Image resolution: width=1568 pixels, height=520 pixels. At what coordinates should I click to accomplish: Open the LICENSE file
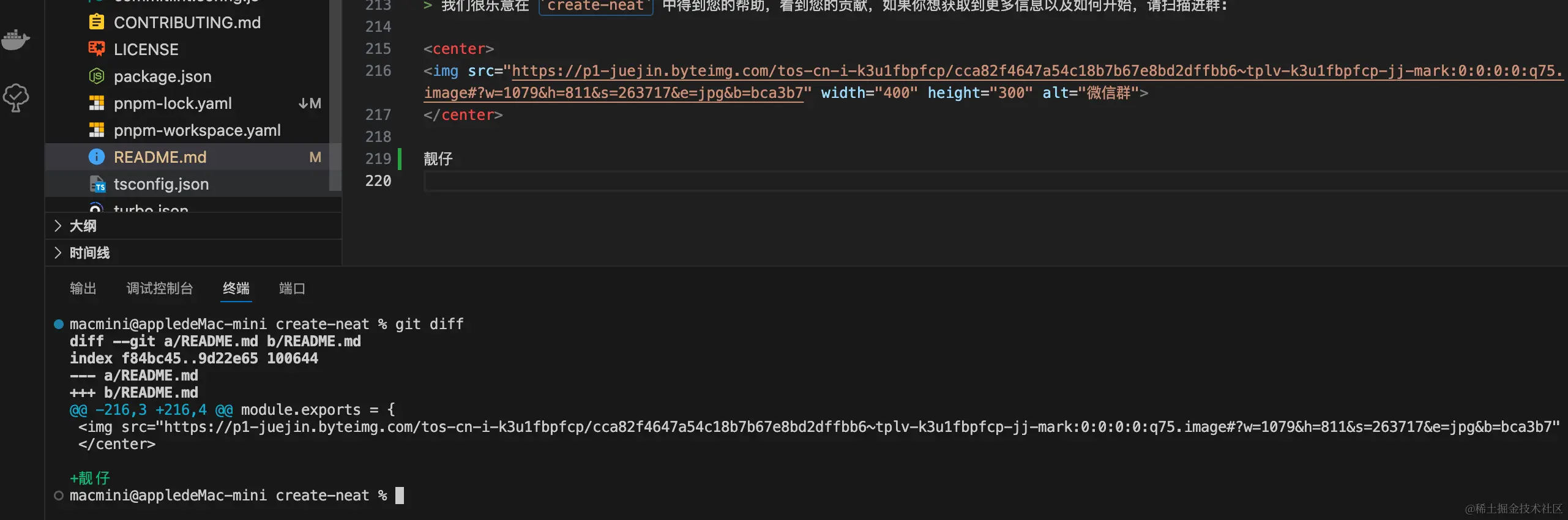click(x=146, y=50)
